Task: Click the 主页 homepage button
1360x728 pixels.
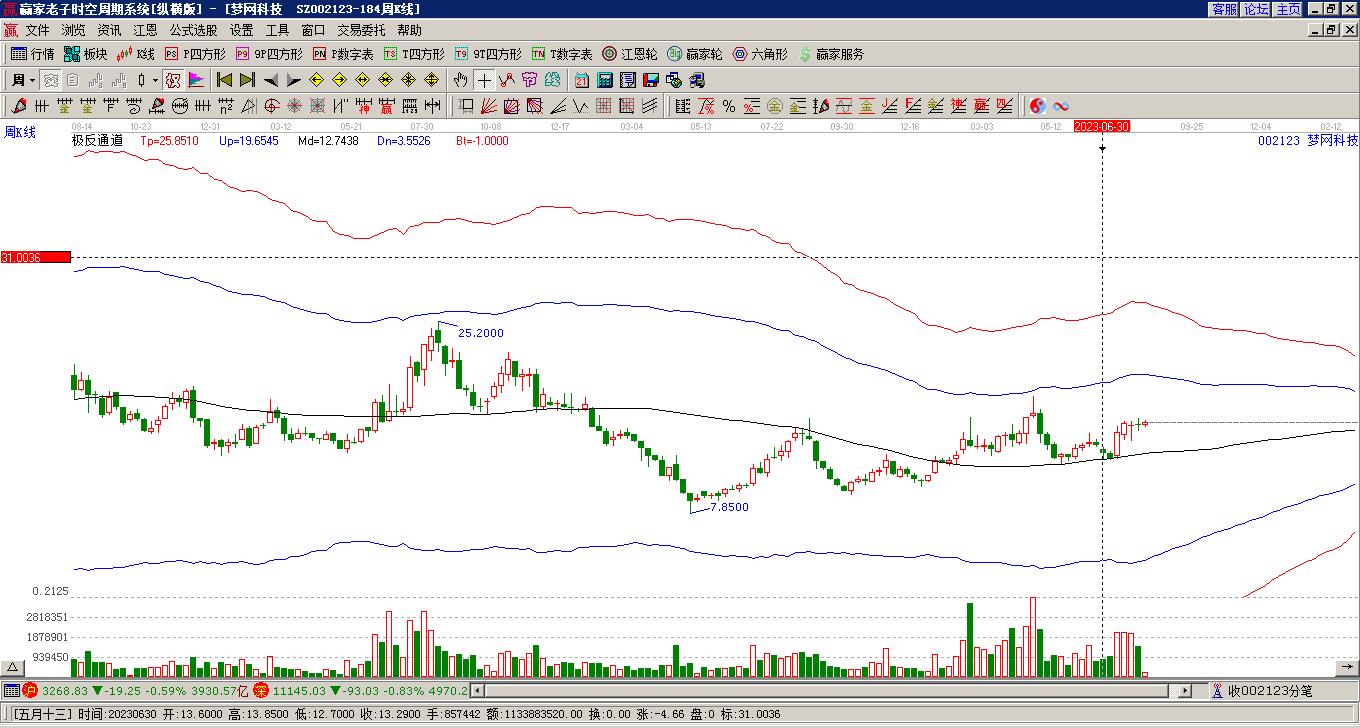Action: [1288, 9]
